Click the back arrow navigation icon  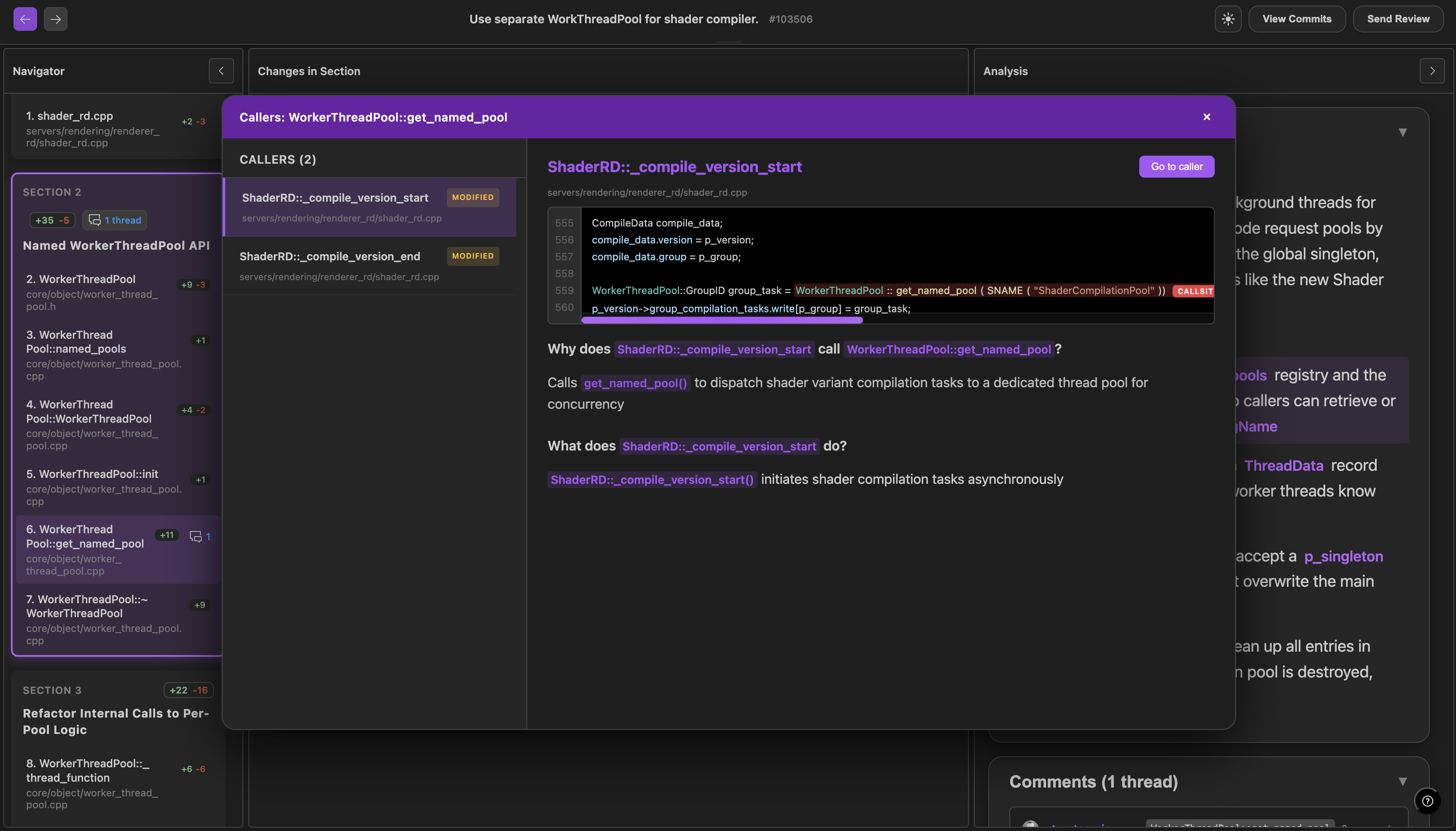[25, 19]
